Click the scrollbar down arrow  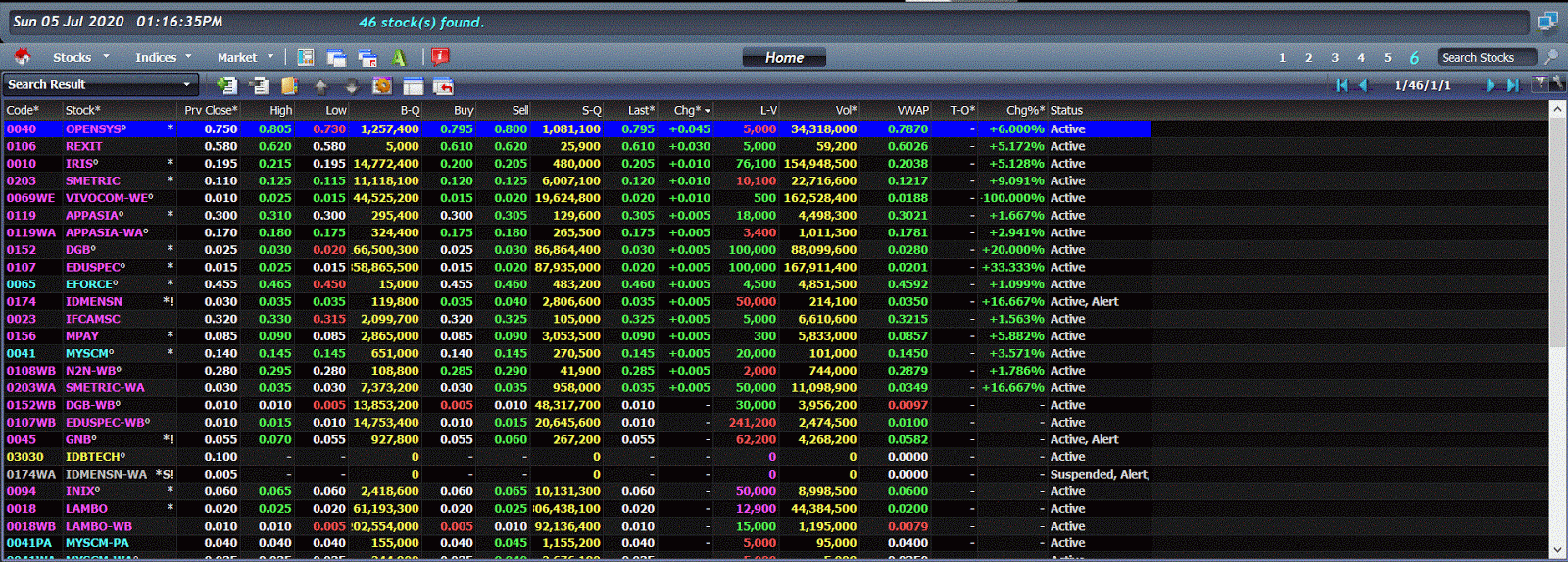(1558, 550)
